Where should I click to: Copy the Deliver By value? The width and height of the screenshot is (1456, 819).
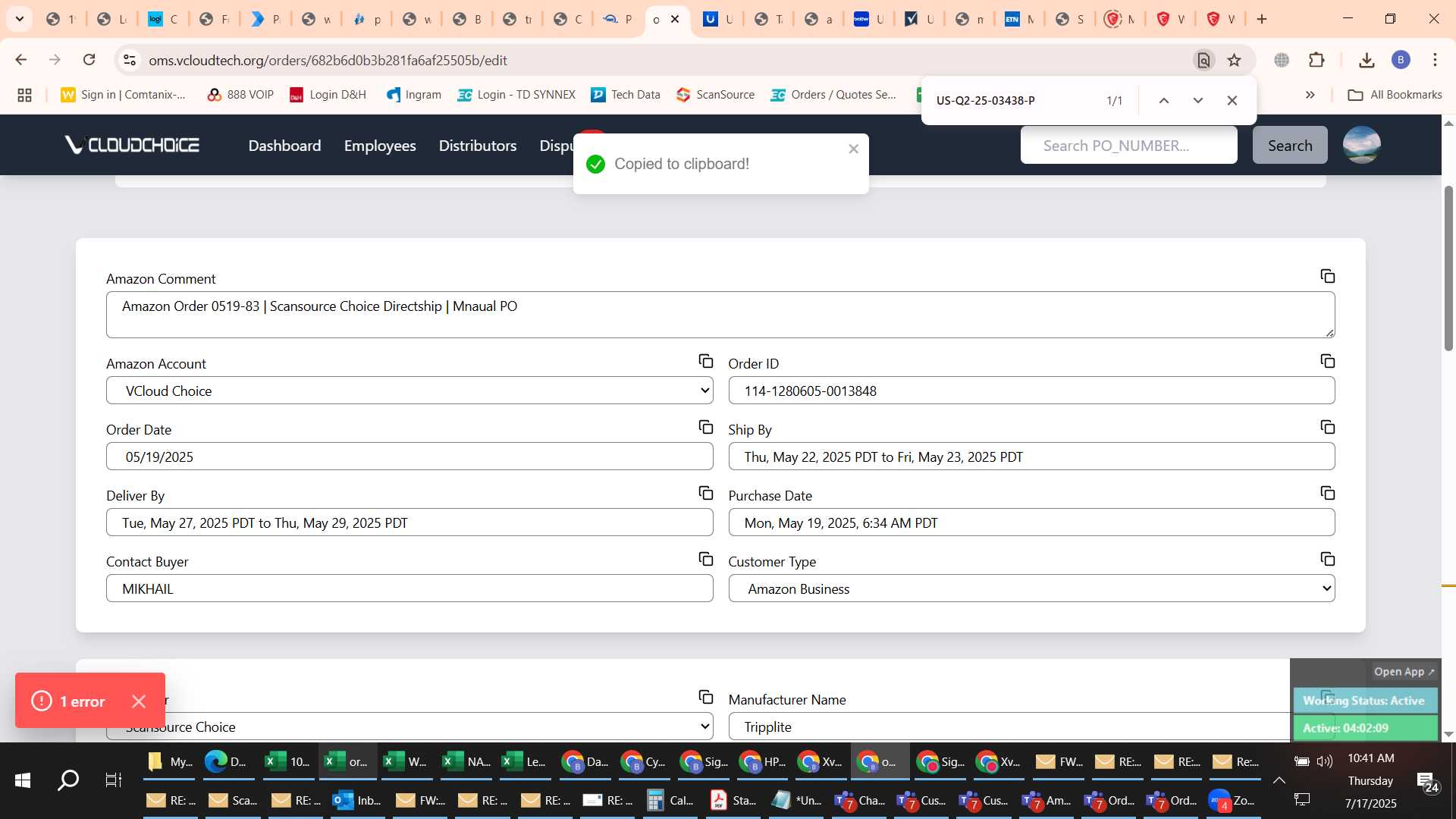click(705, 493)
